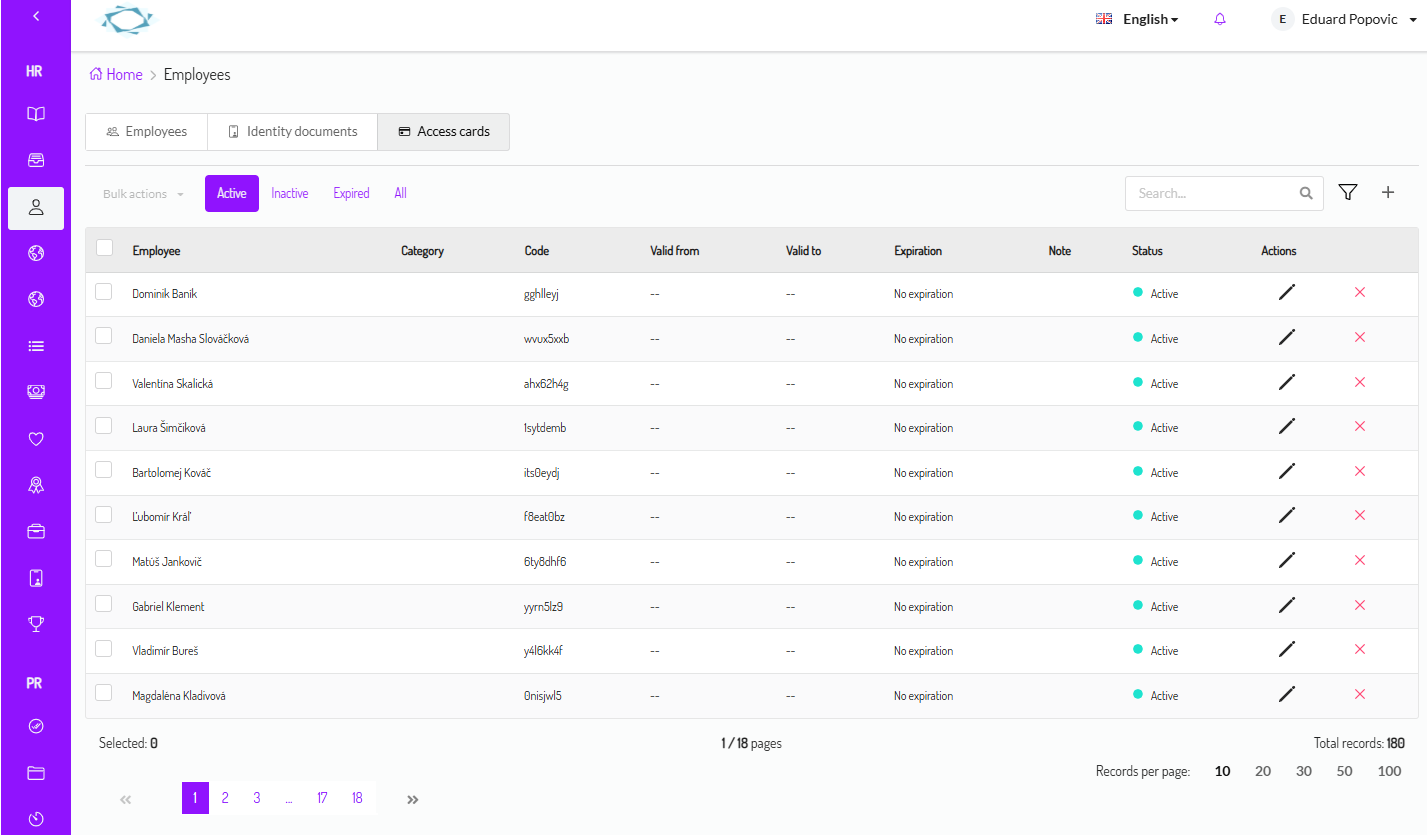Viewport: 1427px width, 835px height.
Task: Show Expired access cards
Action: 351,194
